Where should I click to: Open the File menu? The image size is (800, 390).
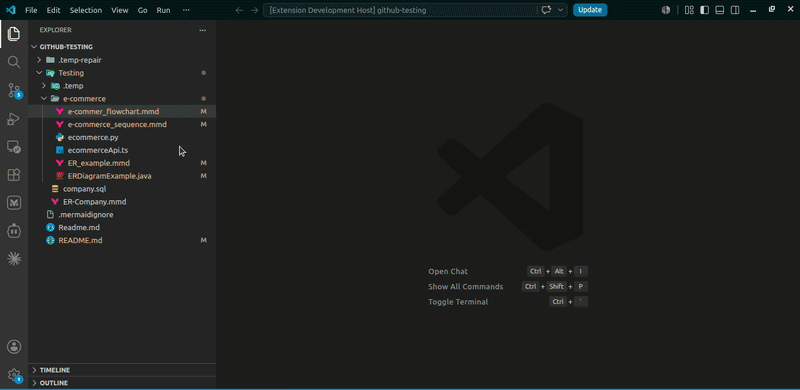coord(31,10)
